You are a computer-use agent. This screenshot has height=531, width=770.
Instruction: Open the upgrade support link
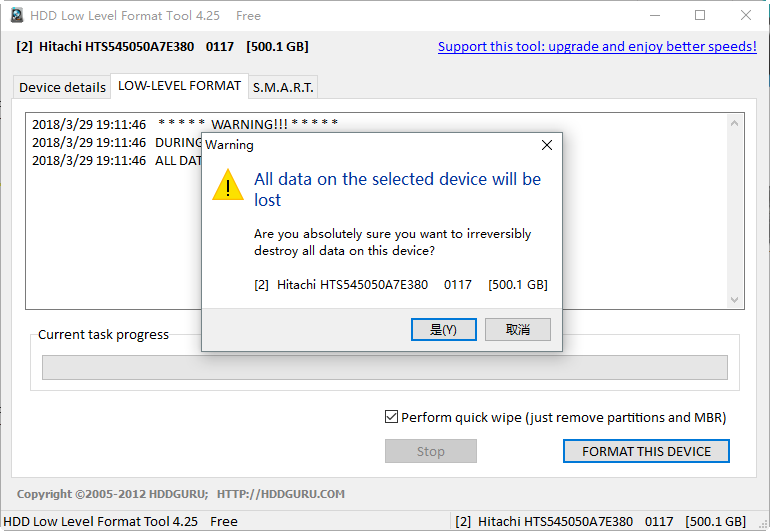[x=597, y=47]
